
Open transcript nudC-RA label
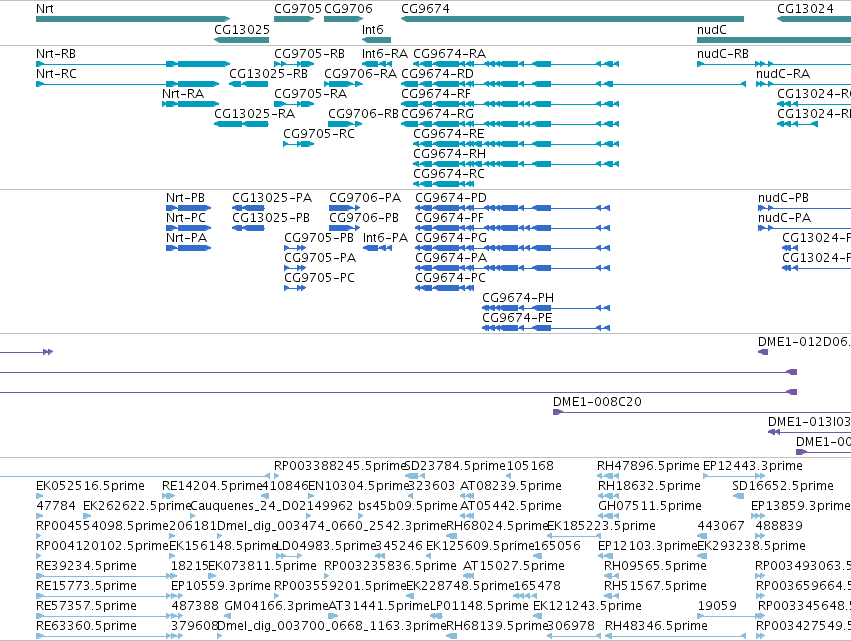point(783,73)
